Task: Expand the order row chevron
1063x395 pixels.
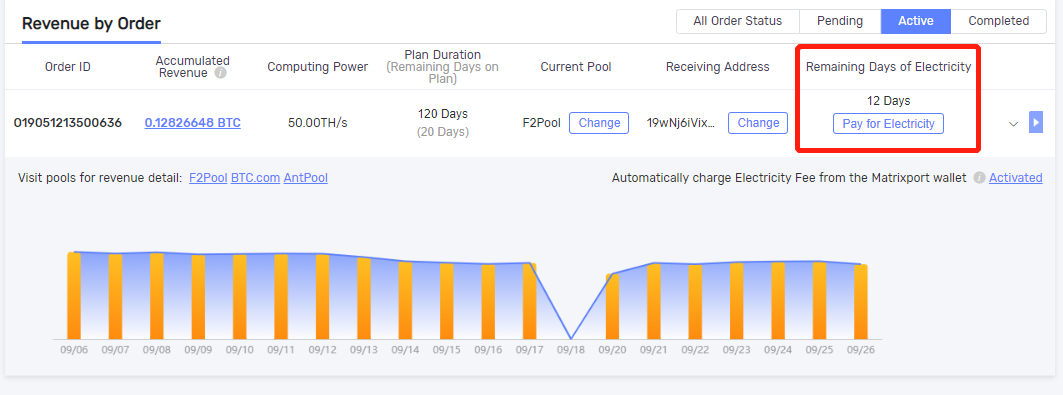Action: (x=1014, y=123)
